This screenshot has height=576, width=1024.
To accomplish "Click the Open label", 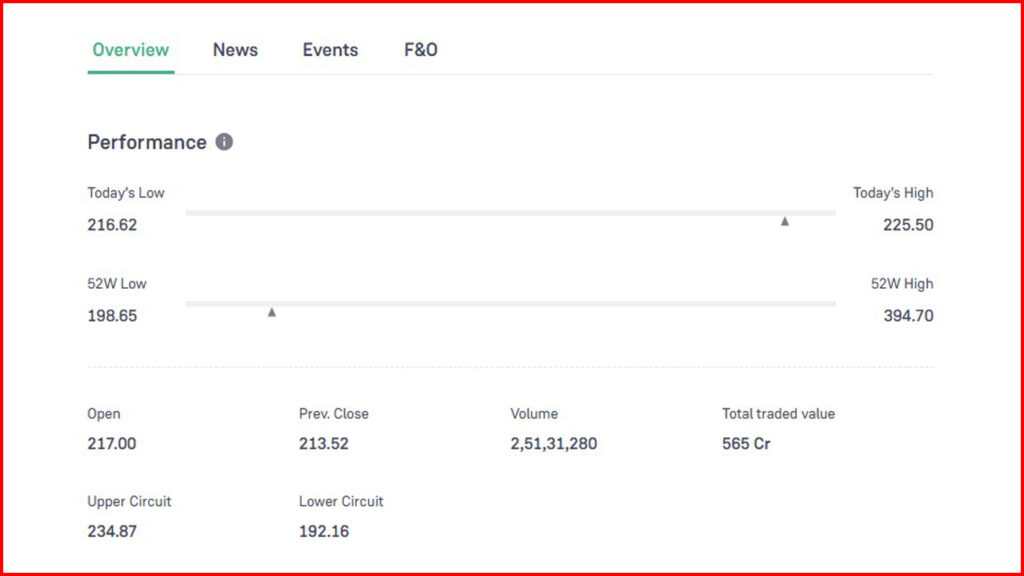I will tap(104, 414).
